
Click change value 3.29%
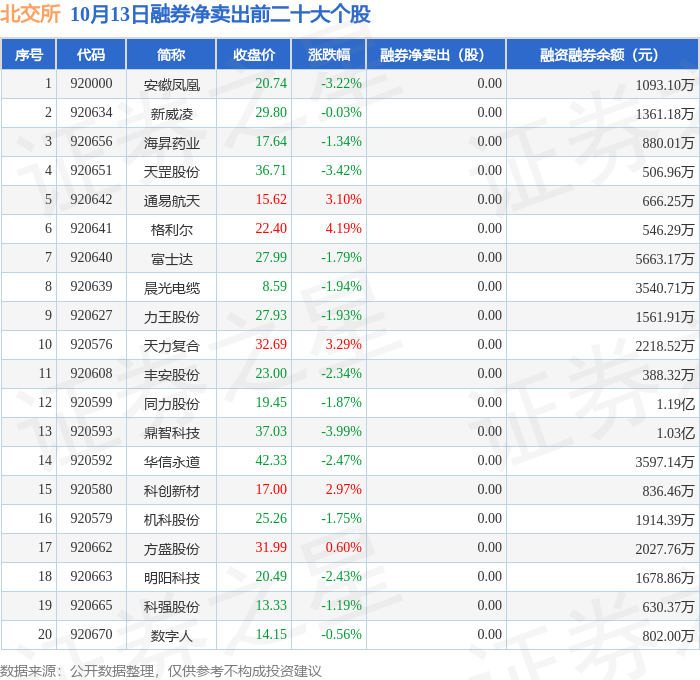(x=343, y=345)
